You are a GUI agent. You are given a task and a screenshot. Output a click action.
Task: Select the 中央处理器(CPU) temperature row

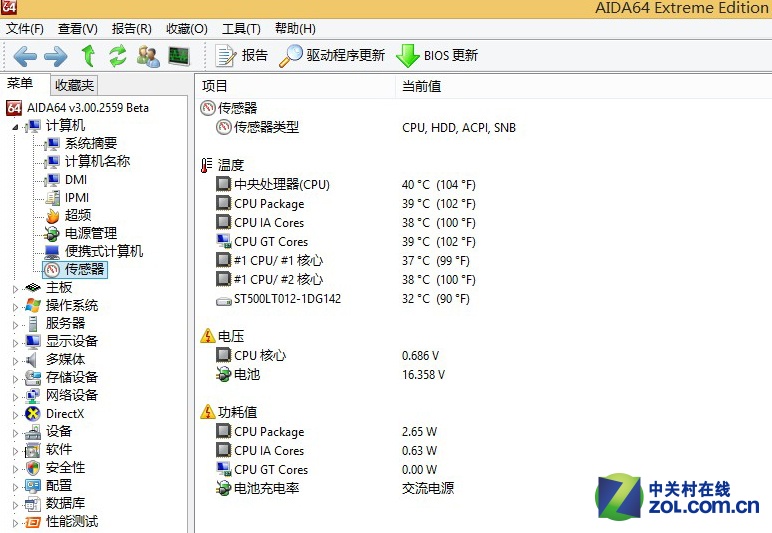click(346, 184)
